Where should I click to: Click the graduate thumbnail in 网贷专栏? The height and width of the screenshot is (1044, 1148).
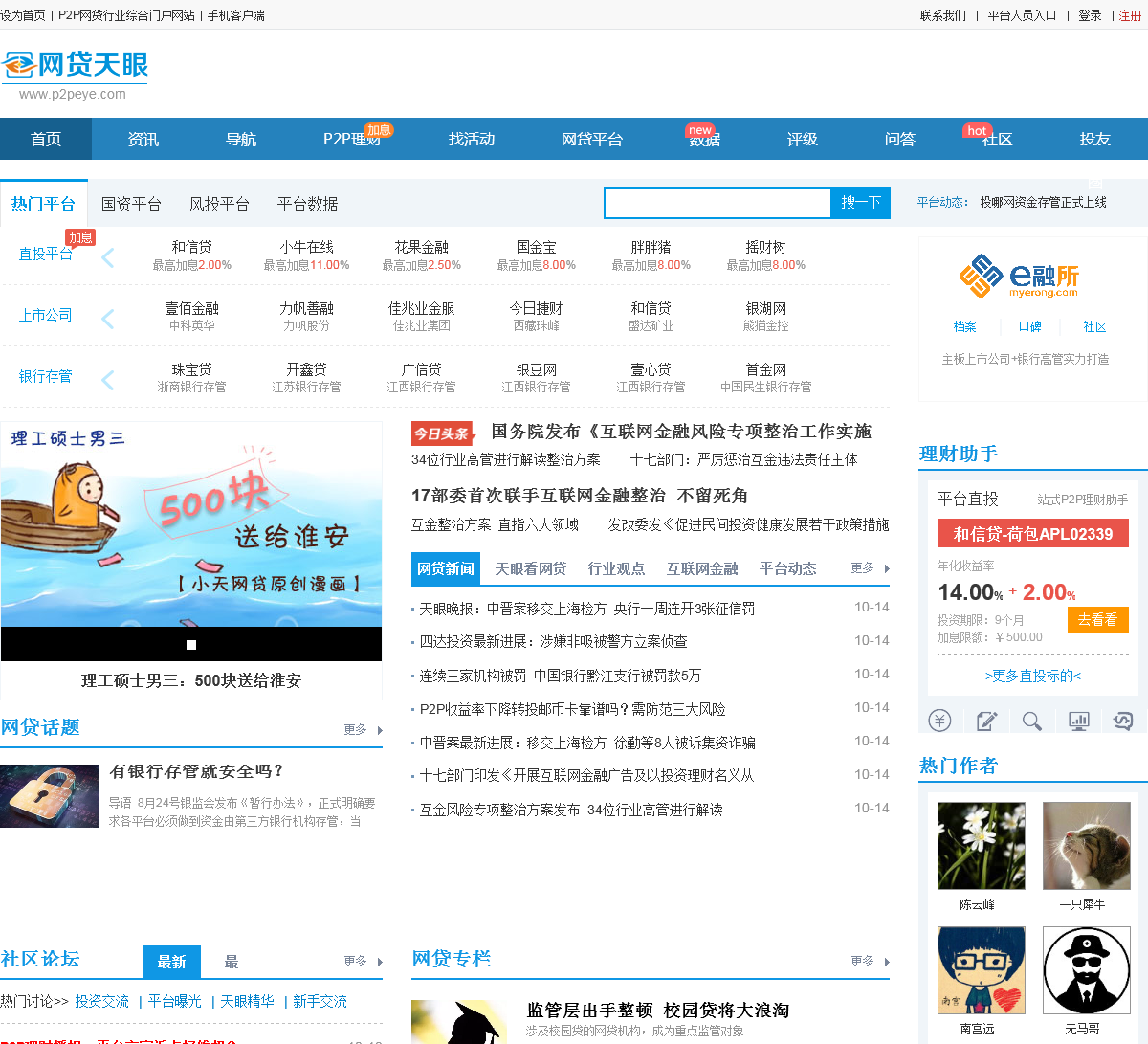[x=459, y=1022]
